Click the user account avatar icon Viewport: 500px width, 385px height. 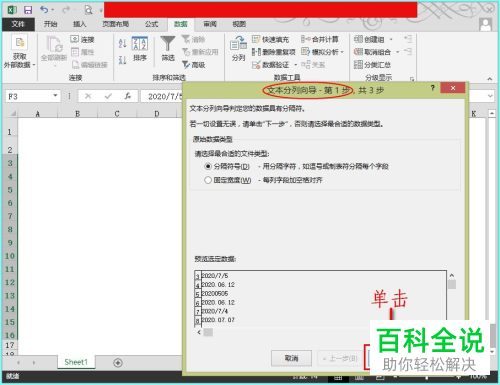point(485,25)
